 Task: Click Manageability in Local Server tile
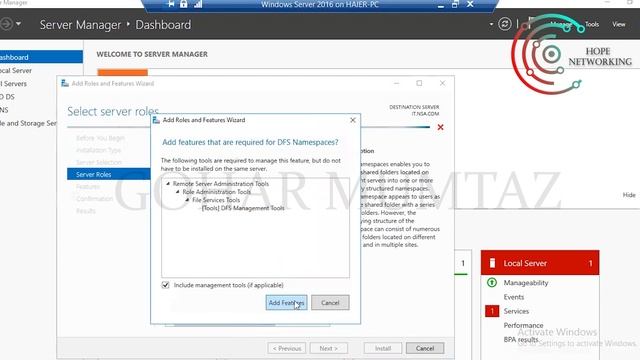coord(526,282)
